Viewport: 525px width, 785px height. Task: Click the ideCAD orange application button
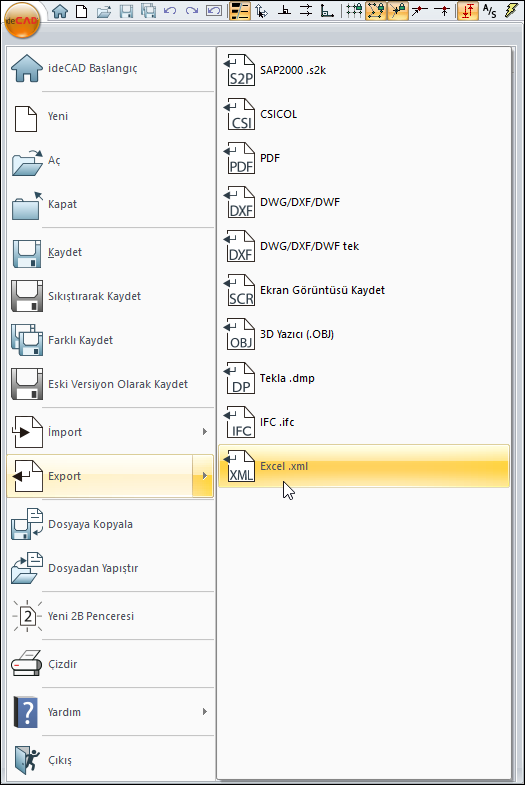pyautogui.click(x=22, y=20)
